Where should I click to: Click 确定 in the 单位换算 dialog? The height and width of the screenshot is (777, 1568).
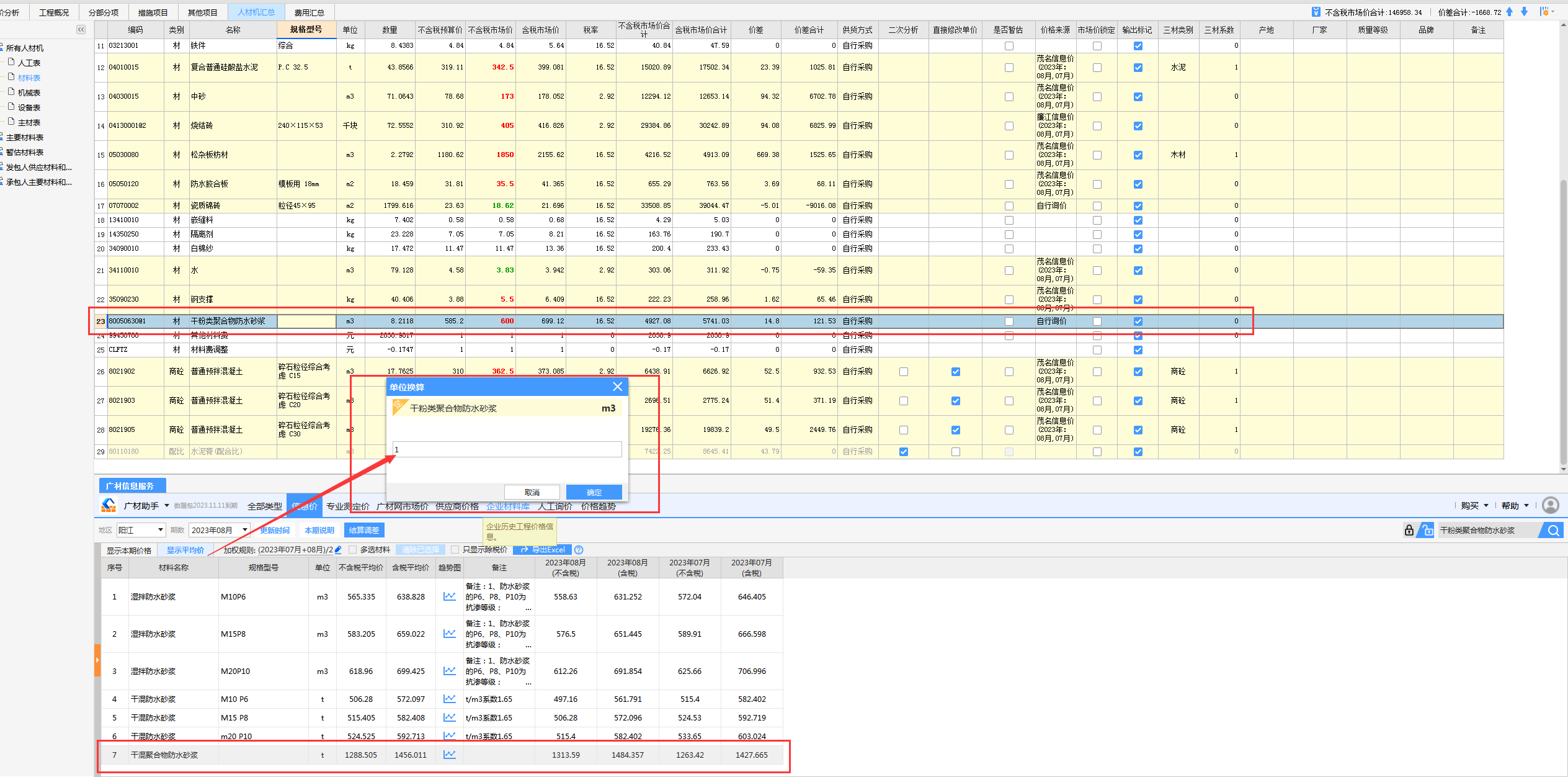click(x=594, y=492)
